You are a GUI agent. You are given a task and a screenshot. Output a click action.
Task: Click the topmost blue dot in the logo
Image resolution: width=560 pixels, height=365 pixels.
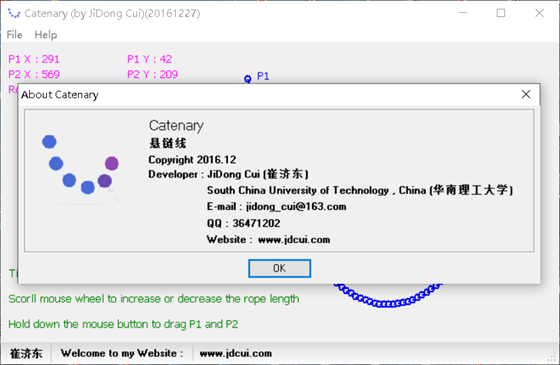[49, 141]
